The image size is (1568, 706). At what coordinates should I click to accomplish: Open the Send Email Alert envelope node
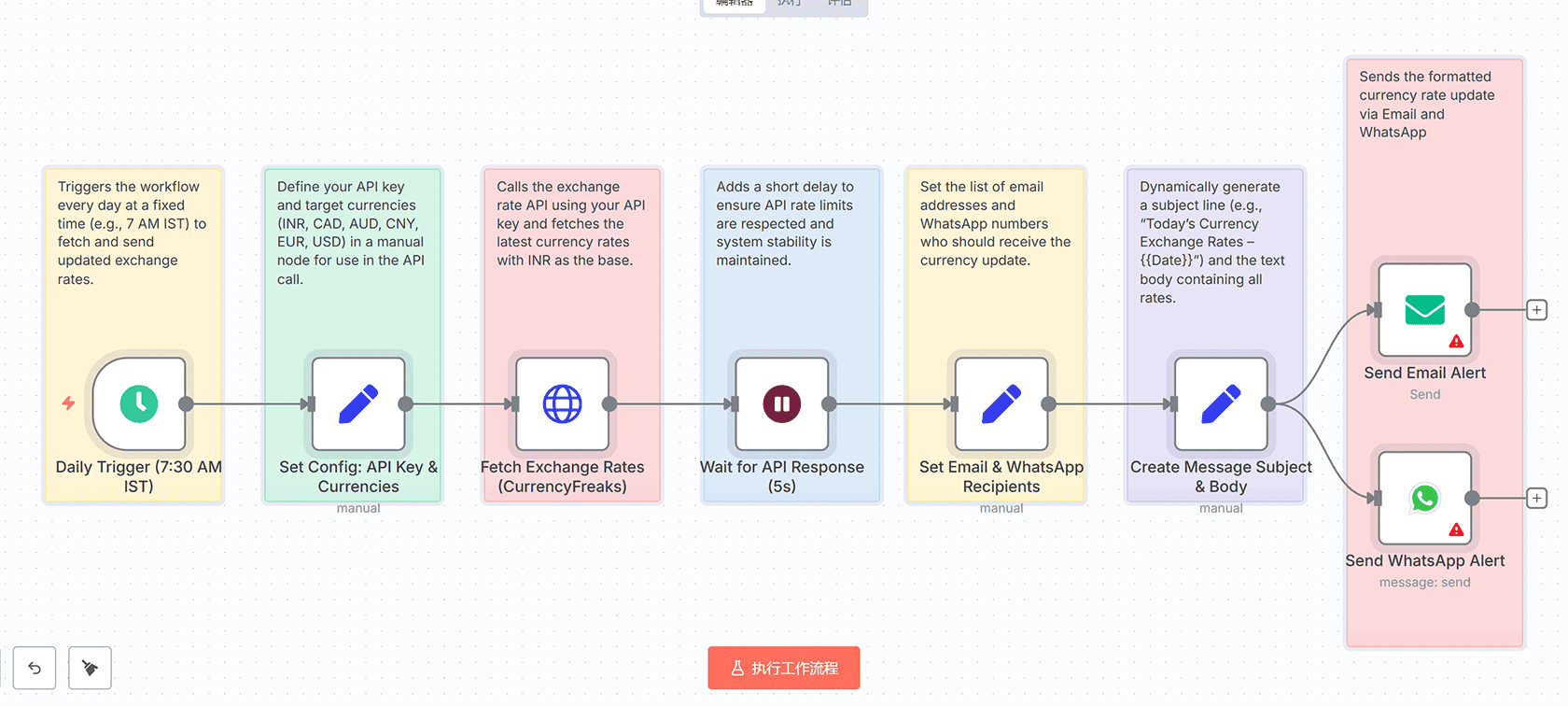point(1422,310)
